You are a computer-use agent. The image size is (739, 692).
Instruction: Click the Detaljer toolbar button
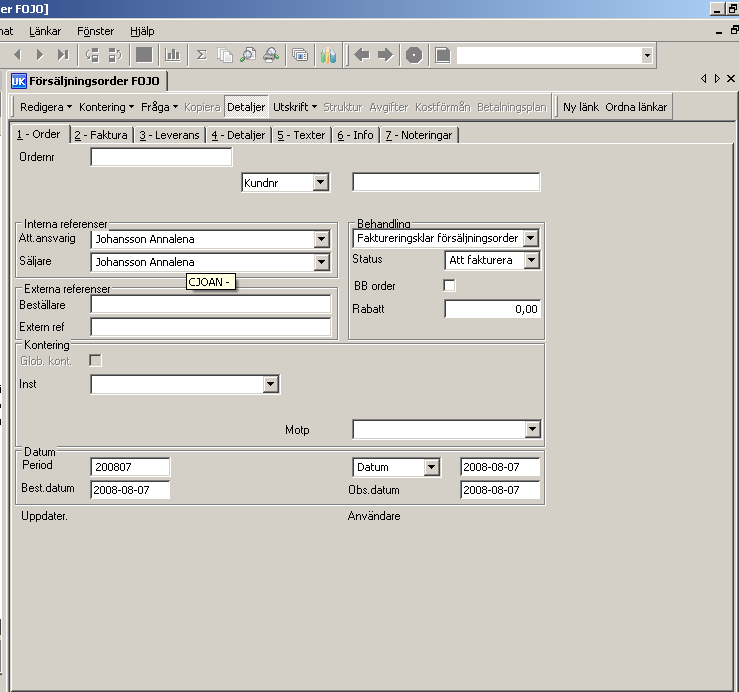pyautogui.click(x=246, y=107)
